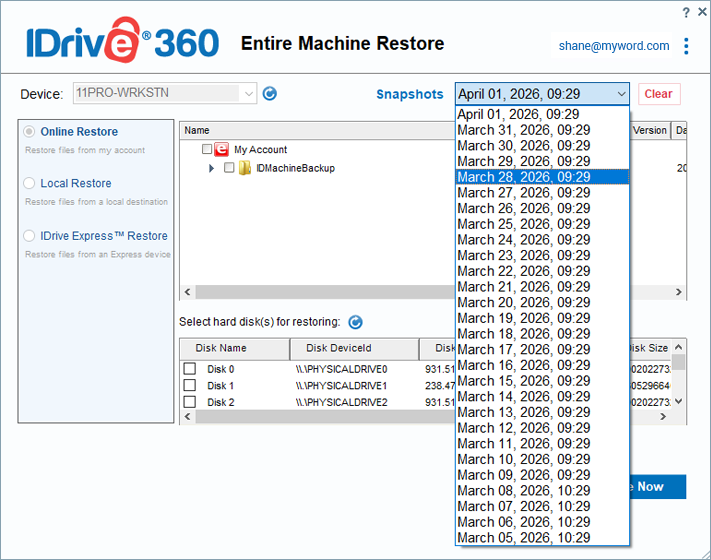This screenshot has height=560, width=711.
Task: Select the Online Restore radio button
Action: click(30, 132)
